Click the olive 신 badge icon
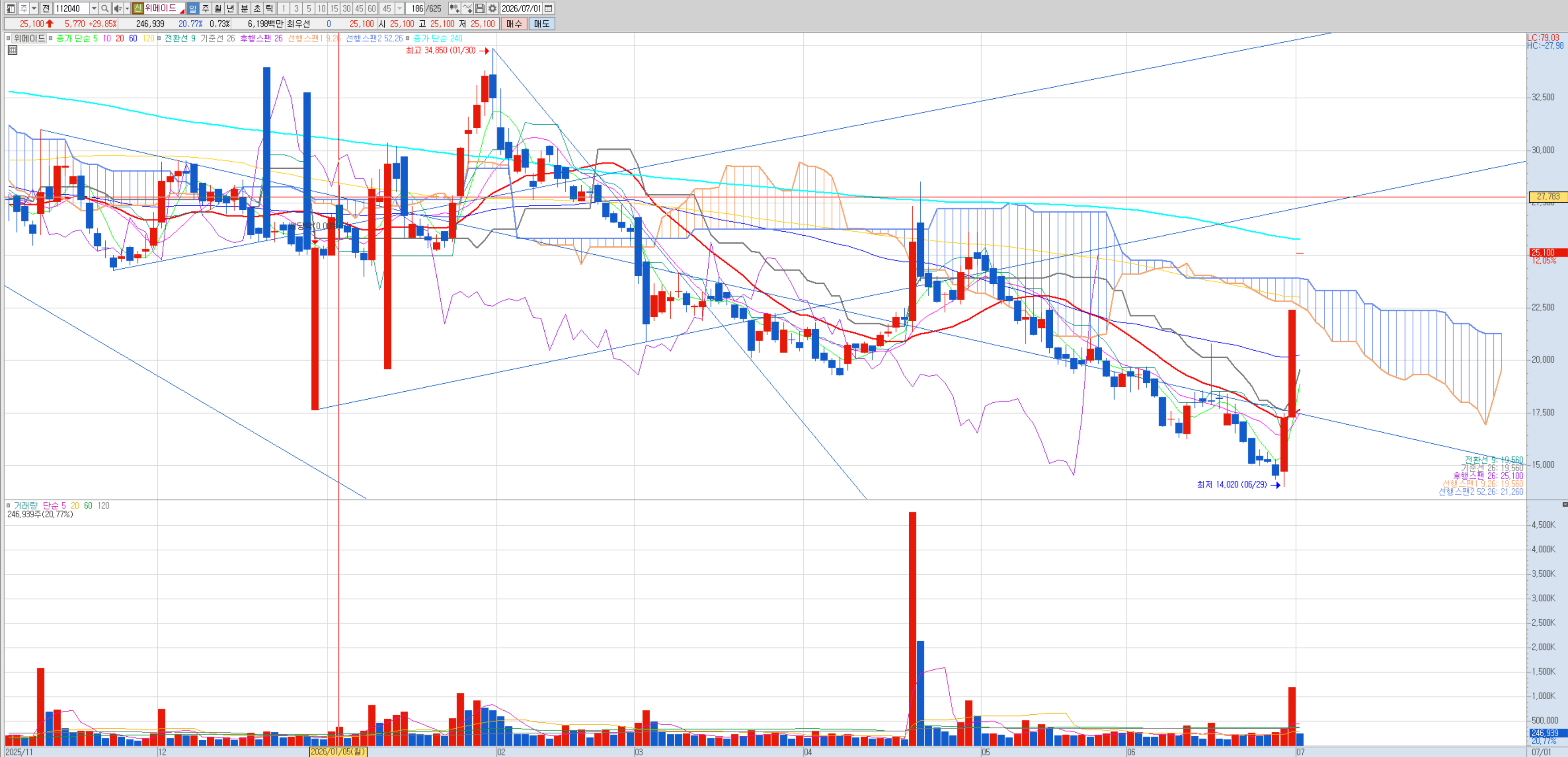 click(138, 8)
